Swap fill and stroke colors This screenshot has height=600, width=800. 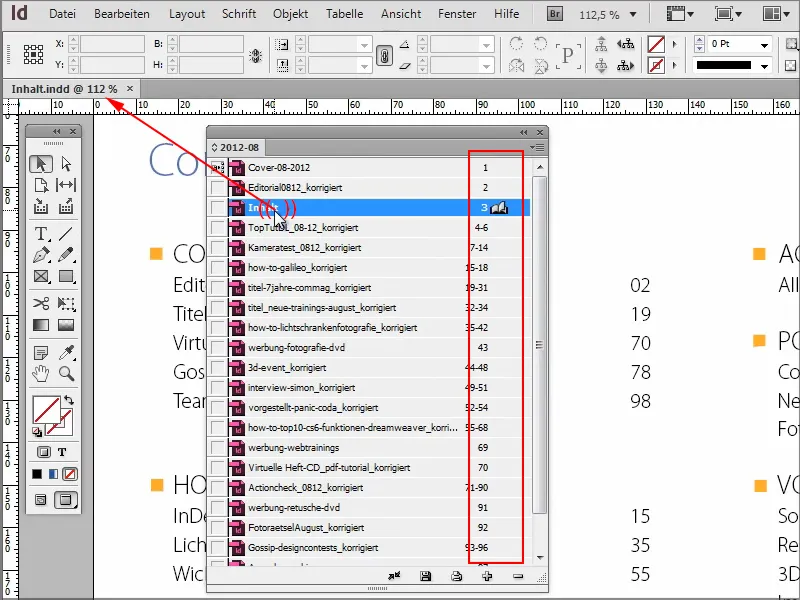(70, 400)
